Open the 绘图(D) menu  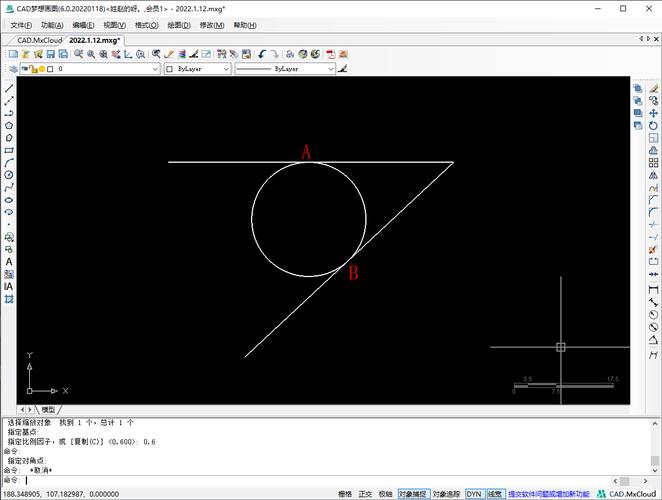[x=179, y=25]
